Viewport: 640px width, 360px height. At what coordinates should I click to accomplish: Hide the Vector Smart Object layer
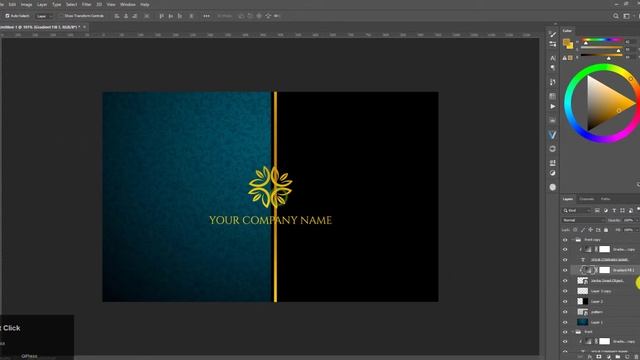pos(565,281)
